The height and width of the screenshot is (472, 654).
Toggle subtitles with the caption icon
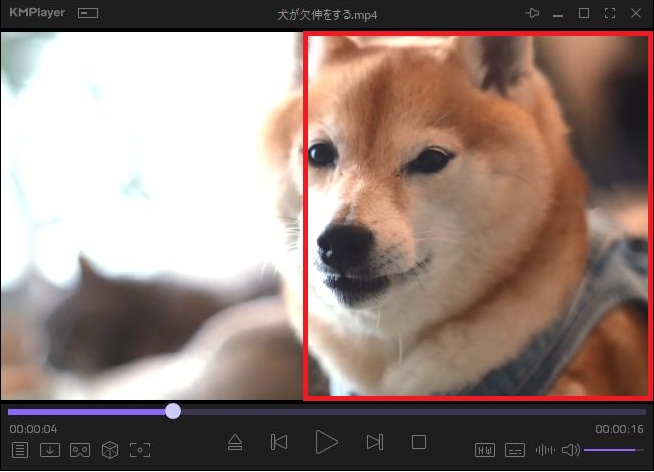pyautogui.click(x=515, y=450)
